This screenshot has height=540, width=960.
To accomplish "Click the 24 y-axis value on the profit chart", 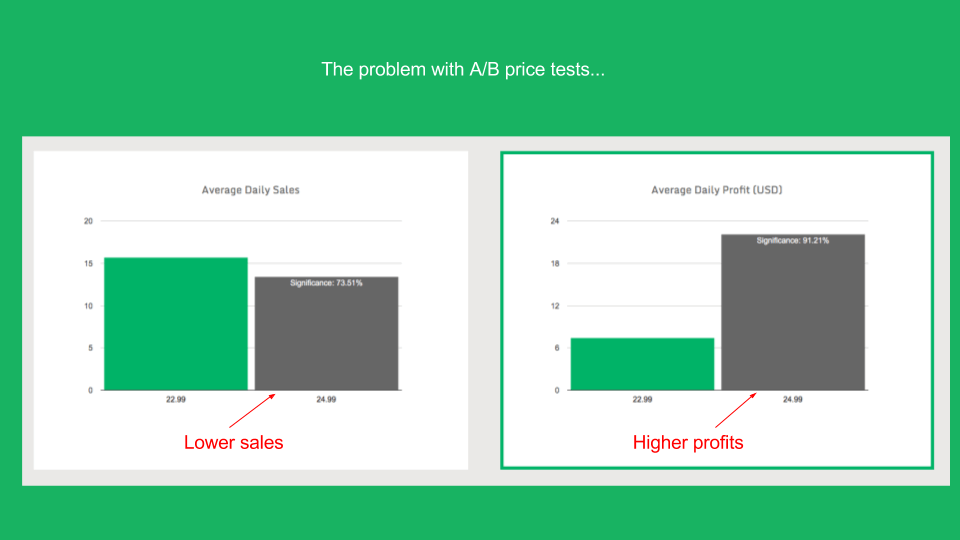I will tap(555, 221).
